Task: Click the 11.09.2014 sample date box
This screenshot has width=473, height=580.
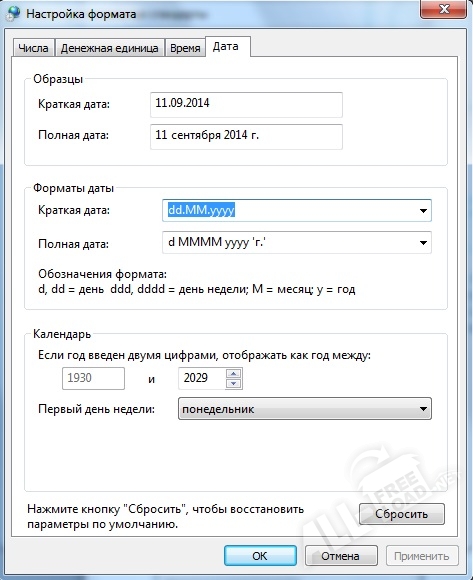Action: (x=246, y=105)
